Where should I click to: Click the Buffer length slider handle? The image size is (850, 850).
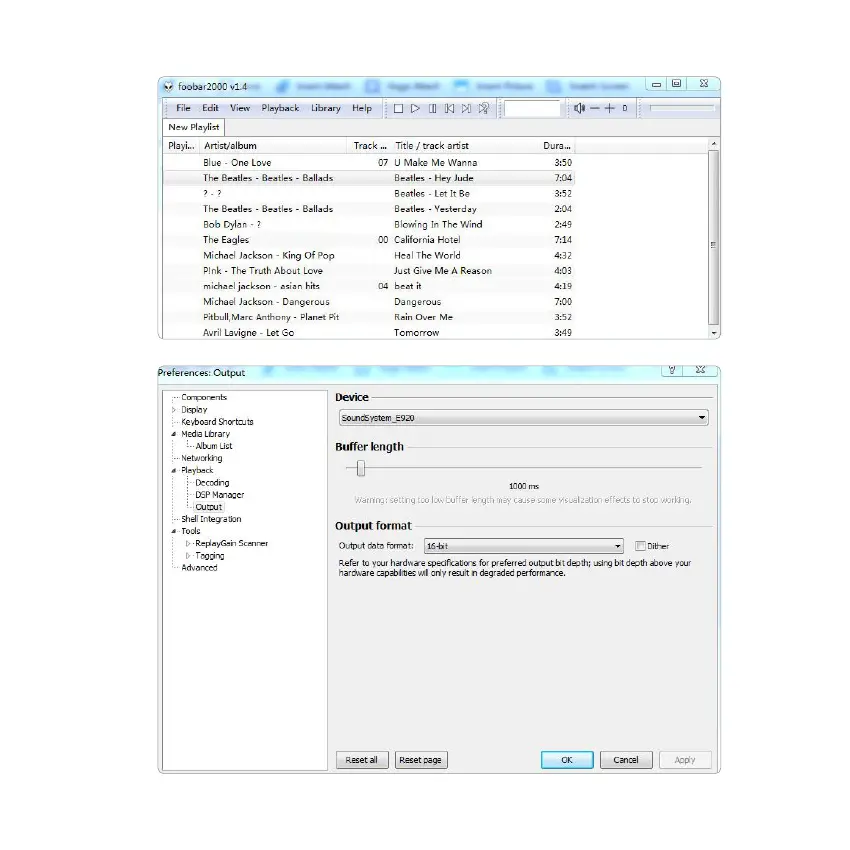click(361, 468)
